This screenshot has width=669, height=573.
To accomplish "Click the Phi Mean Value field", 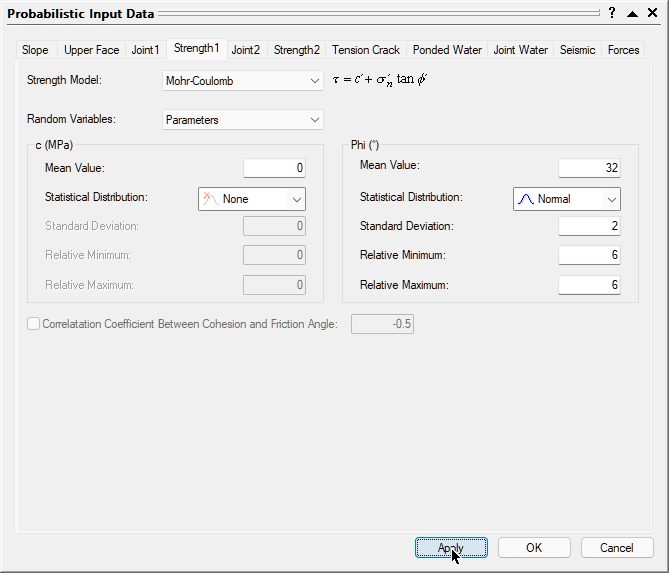I will click(x=589, y=168).
